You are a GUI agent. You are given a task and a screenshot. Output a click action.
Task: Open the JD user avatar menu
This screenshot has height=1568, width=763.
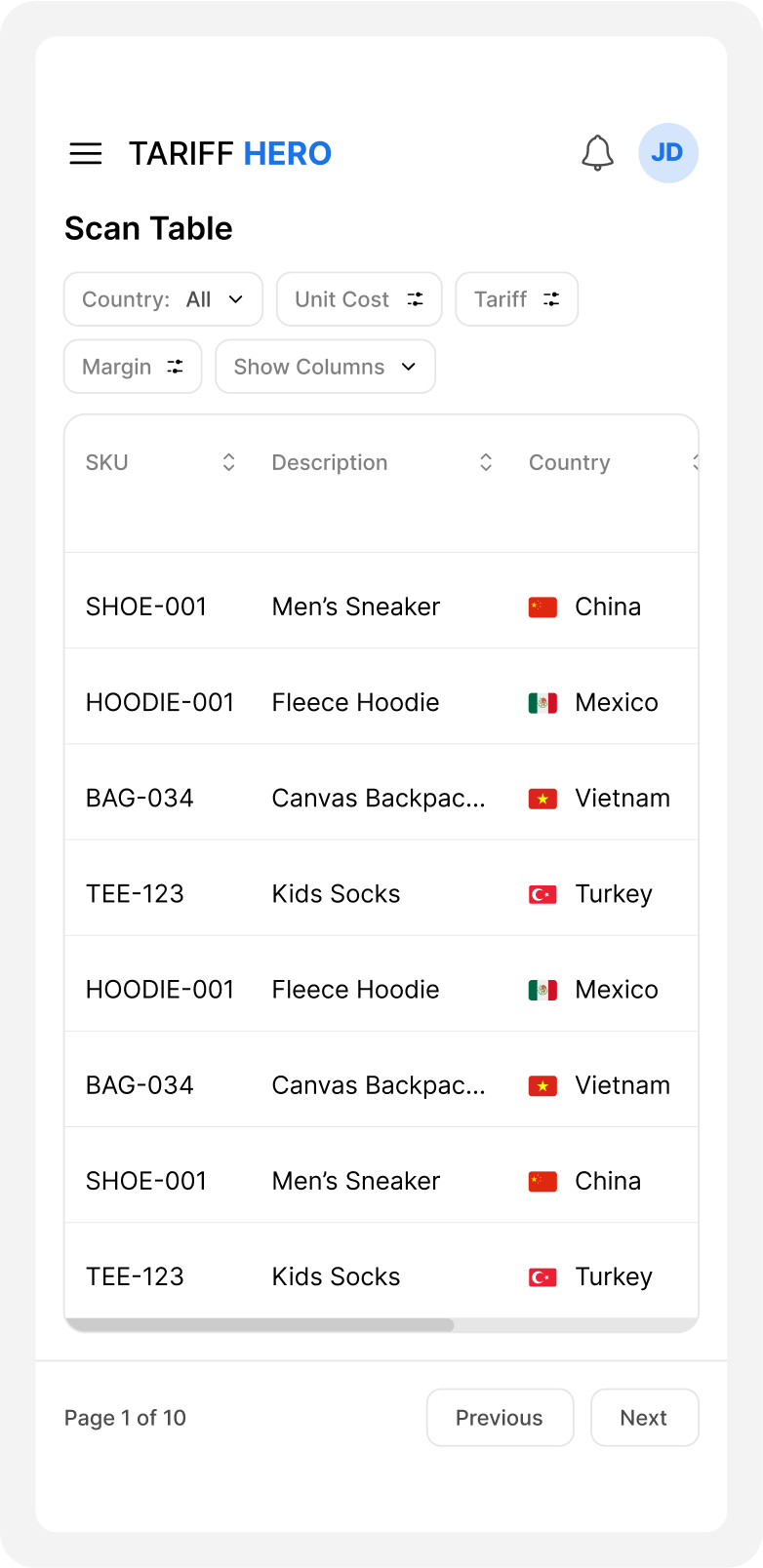pyautogui.click(x=667, y=153)
